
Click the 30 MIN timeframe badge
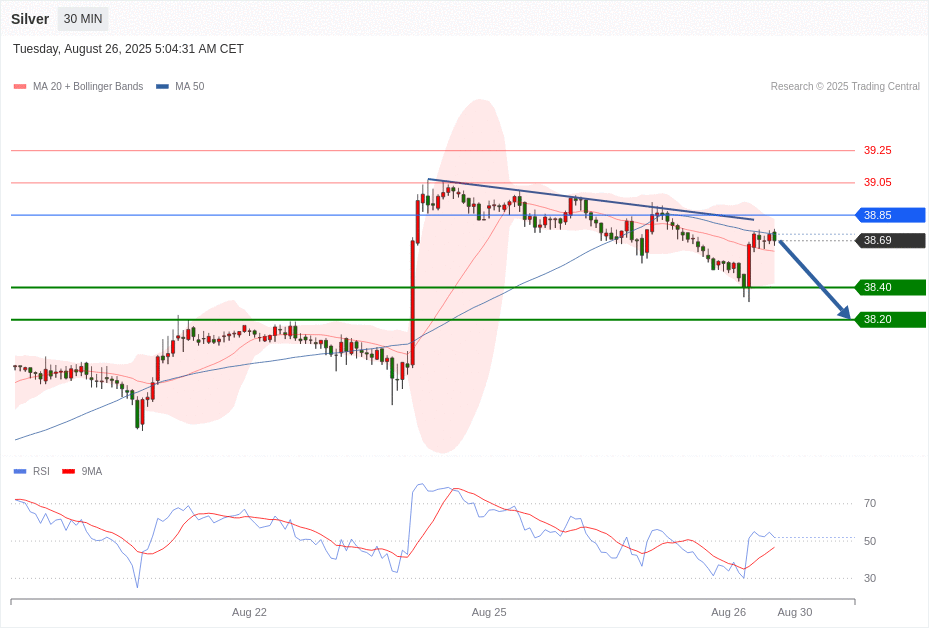tap(83, 19)
